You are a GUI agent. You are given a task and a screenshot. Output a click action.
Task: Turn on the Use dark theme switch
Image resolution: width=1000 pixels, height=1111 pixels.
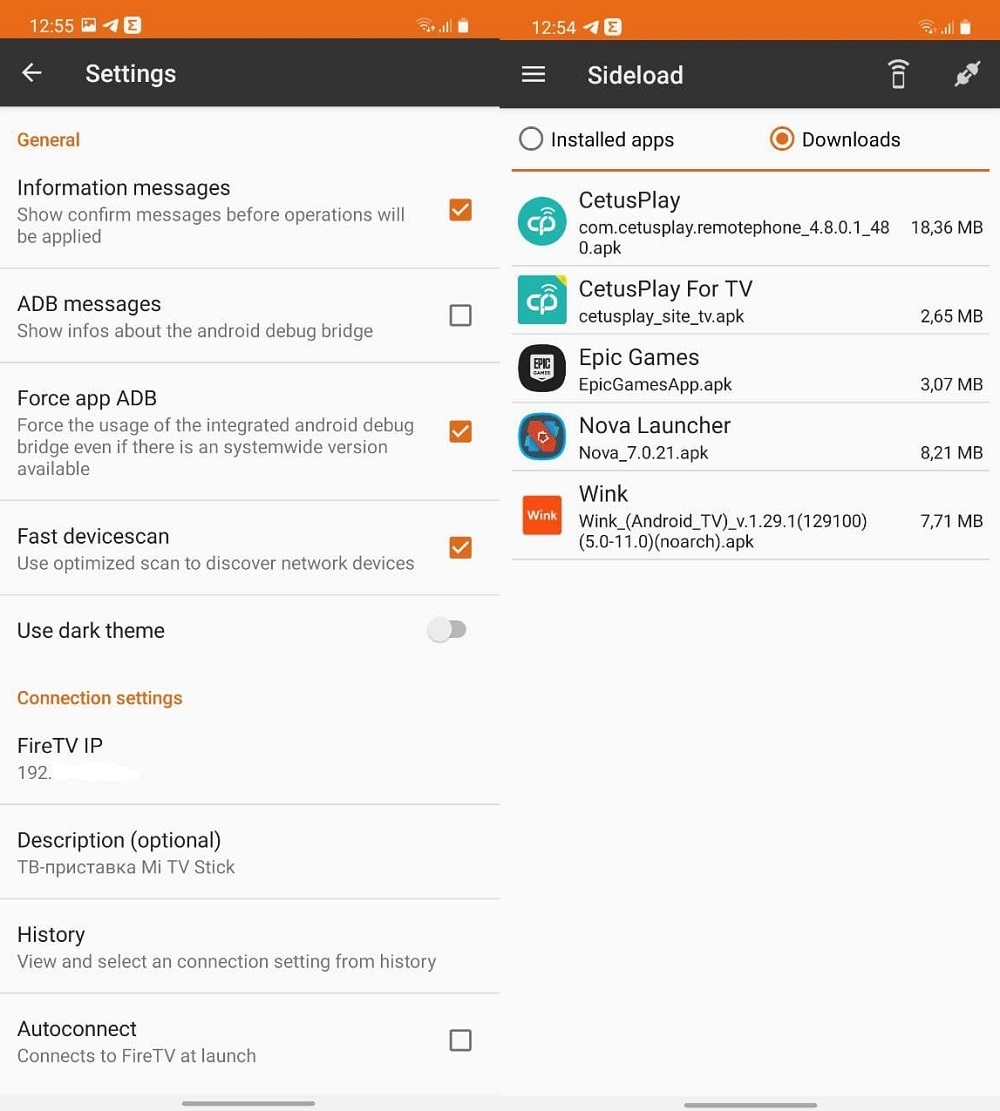click(446, 630)
